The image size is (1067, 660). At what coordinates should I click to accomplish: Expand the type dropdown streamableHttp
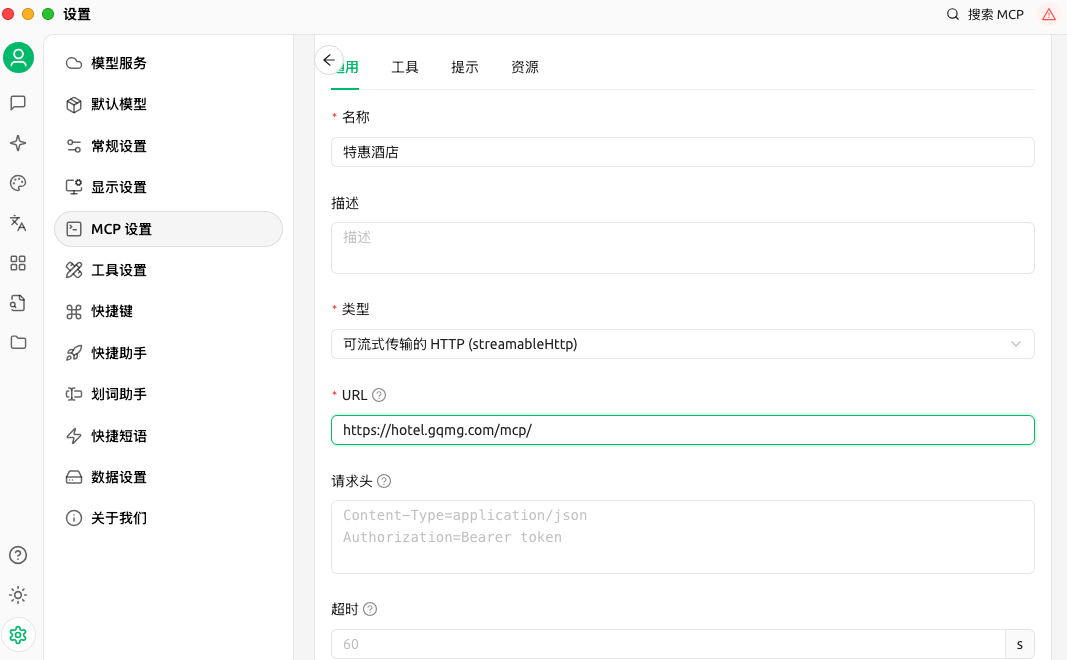pos(682,344)
